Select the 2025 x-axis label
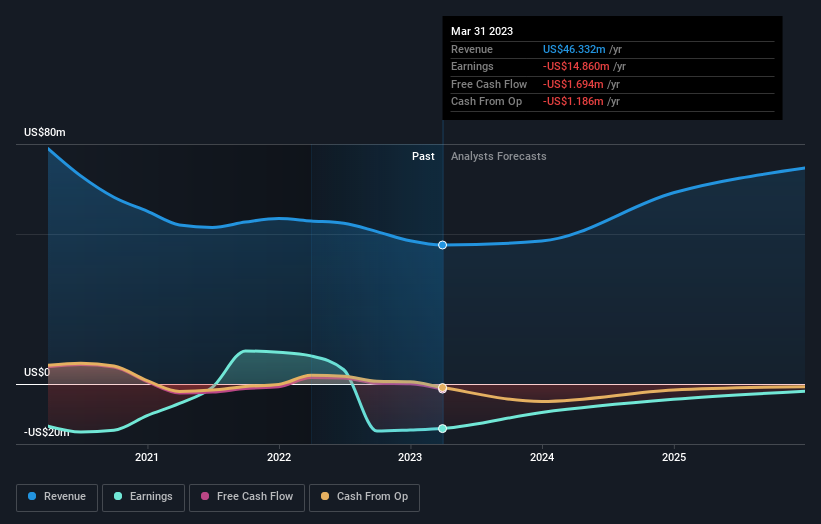 tap(674, 457)
